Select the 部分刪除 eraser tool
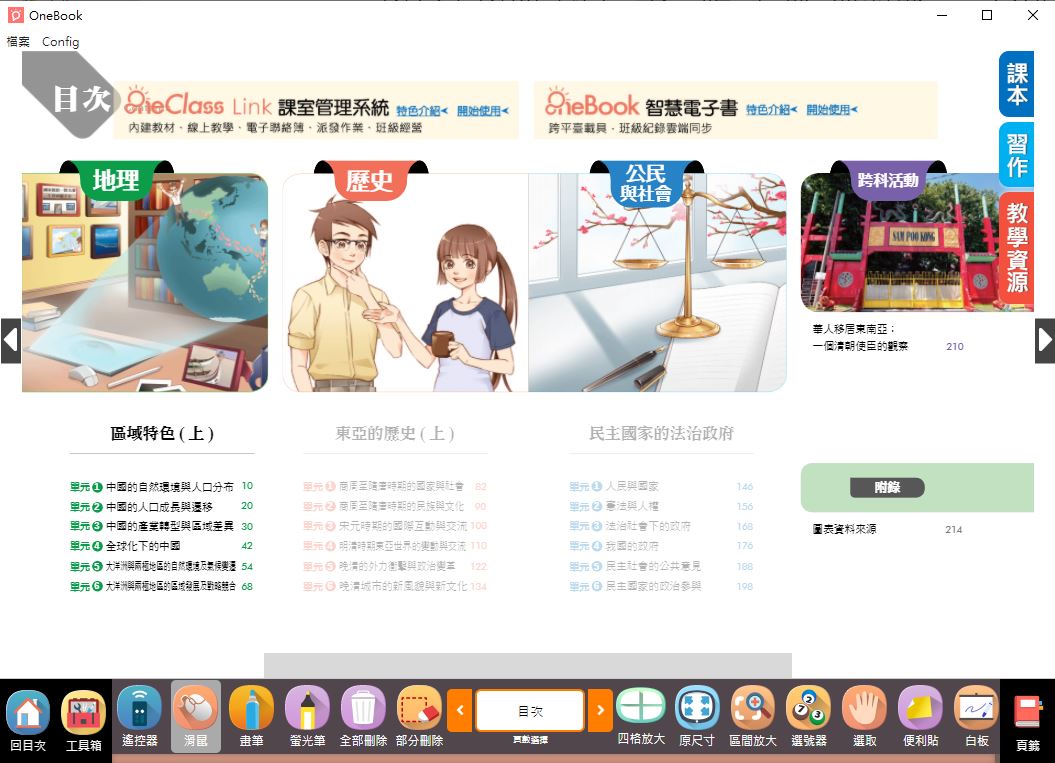 pos(419,717)
